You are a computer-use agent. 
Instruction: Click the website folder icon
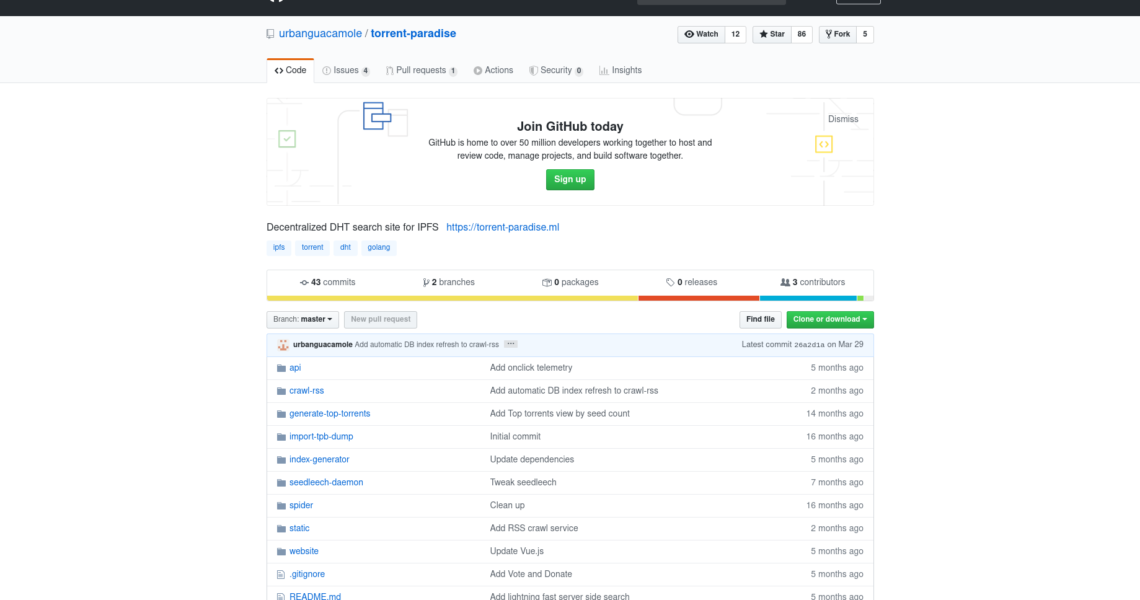pos(281,552)
